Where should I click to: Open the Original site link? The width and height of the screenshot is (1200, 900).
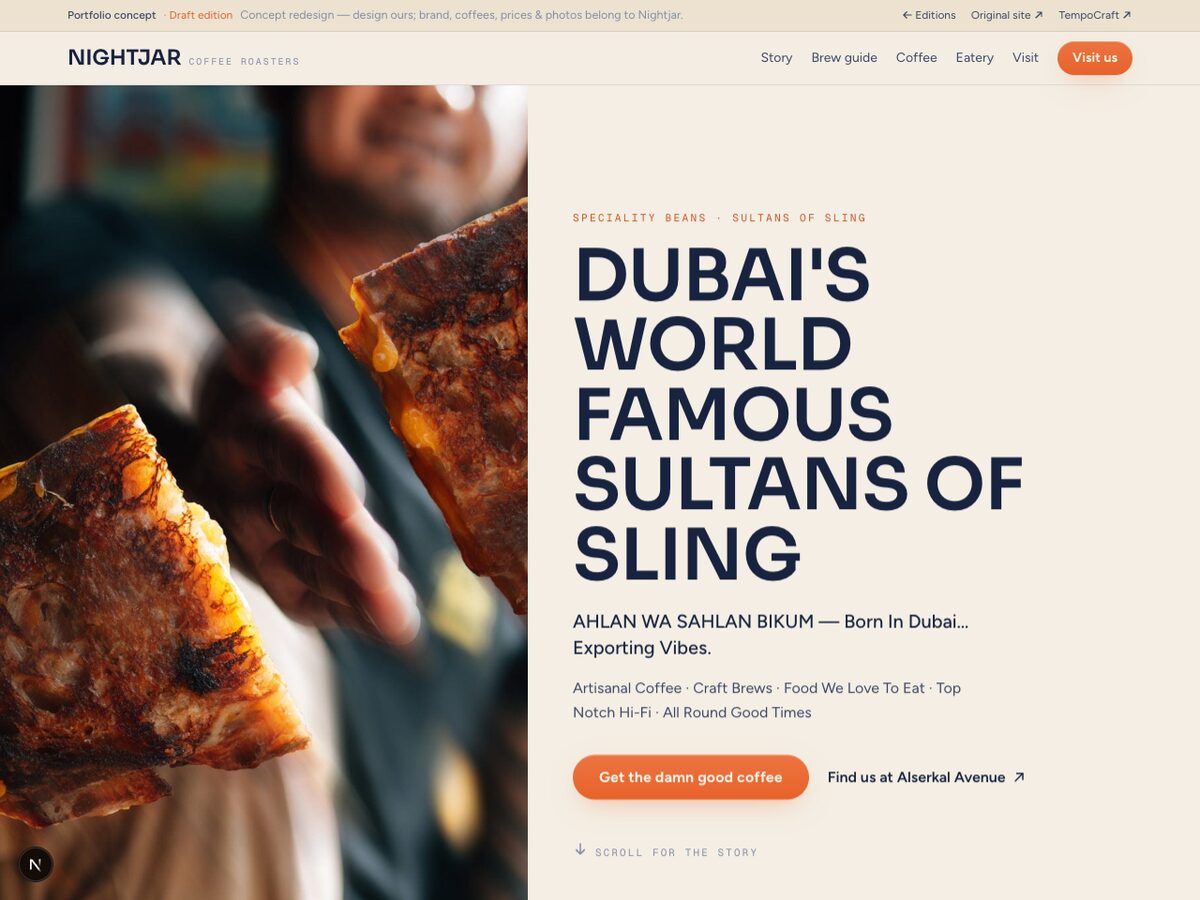tap(1007, 15)
